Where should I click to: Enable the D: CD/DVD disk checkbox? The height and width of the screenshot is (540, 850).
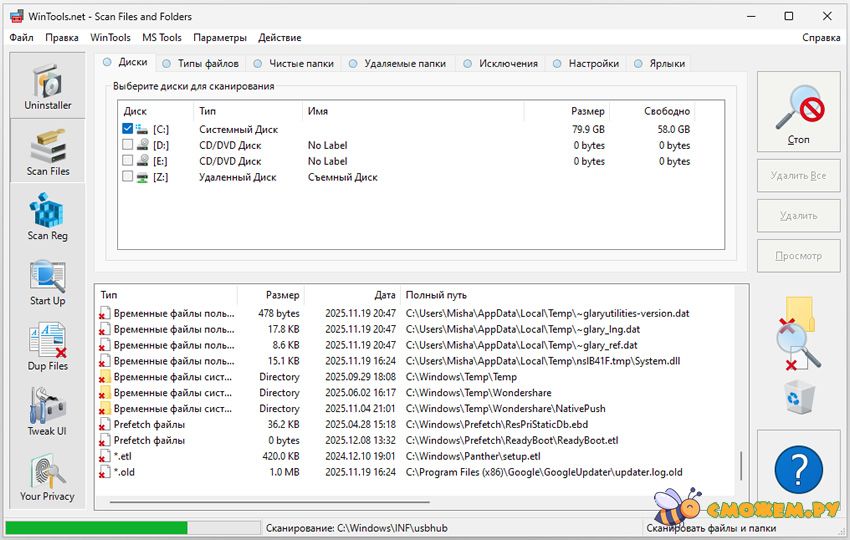coord(128,145)
